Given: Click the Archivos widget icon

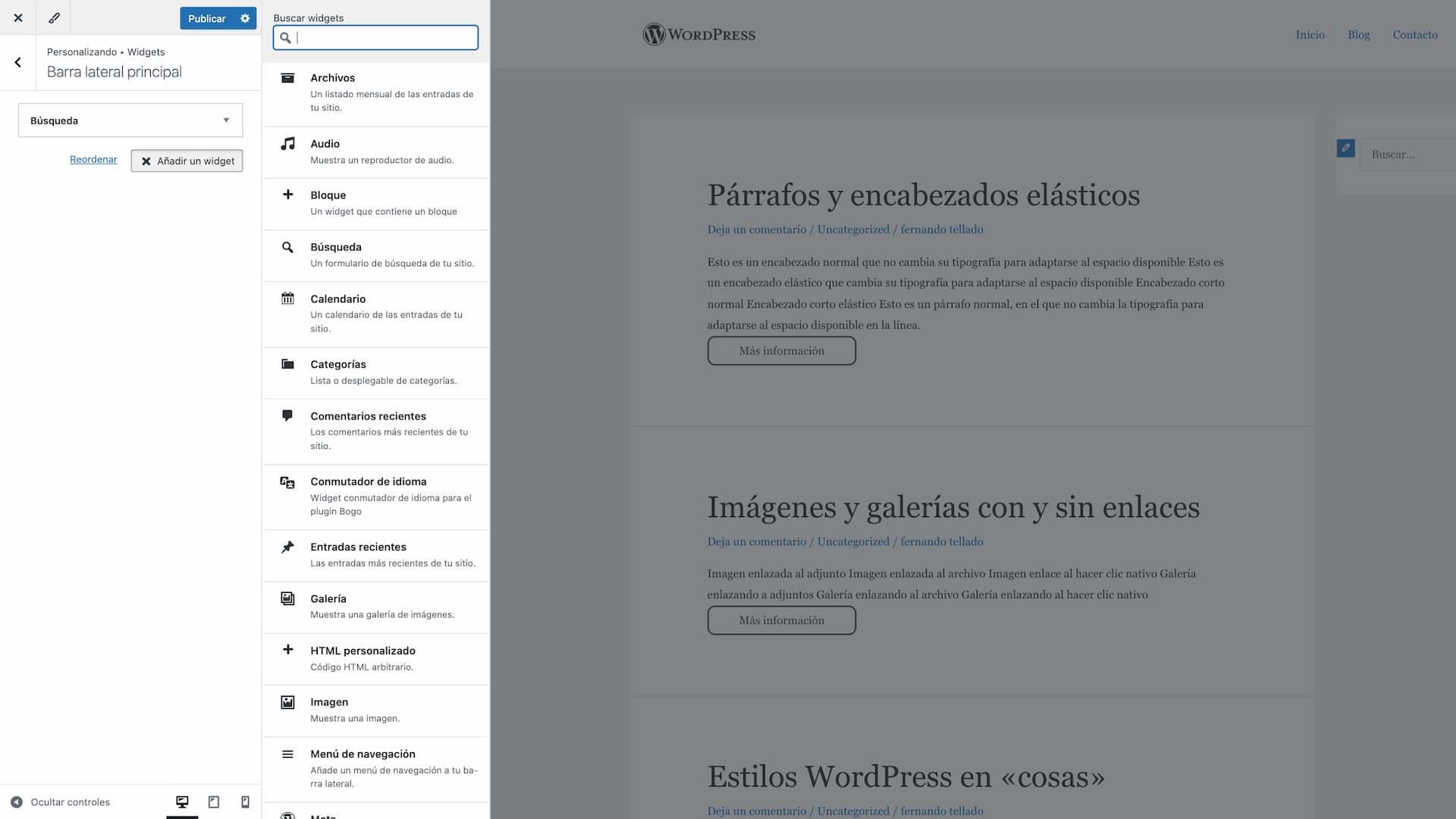Looking at the screenshot, I should [x=287, y=78].
